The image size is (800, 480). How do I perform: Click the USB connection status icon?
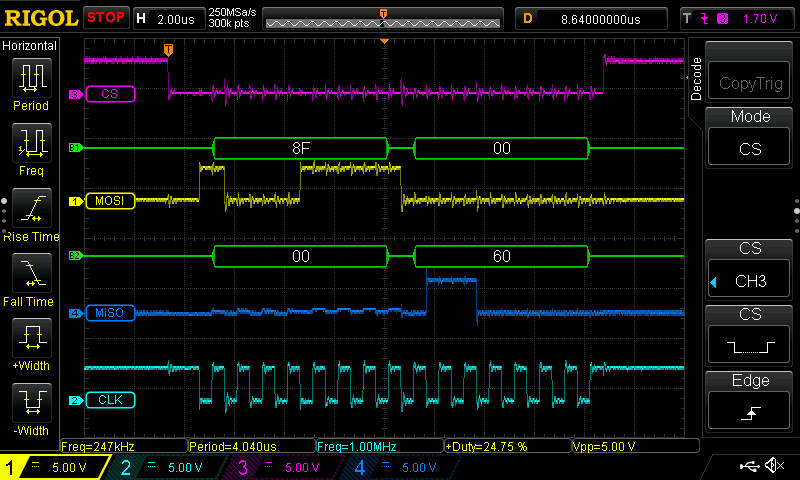pos(749,465)
